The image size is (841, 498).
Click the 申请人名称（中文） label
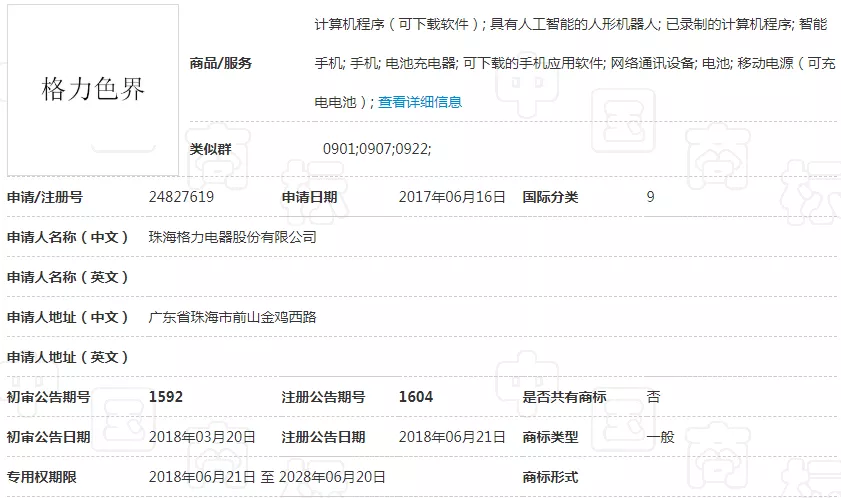point(68,237)
